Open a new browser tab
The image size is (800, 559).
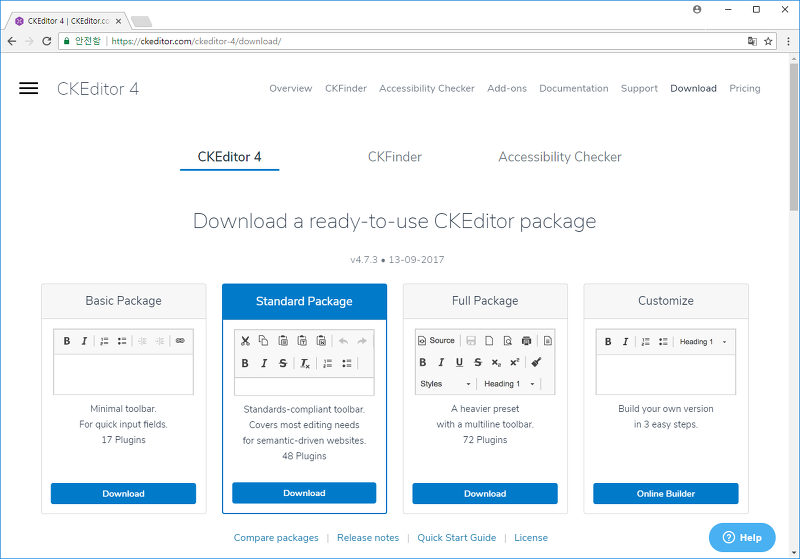pyautogui.click(x=141, y=21)
